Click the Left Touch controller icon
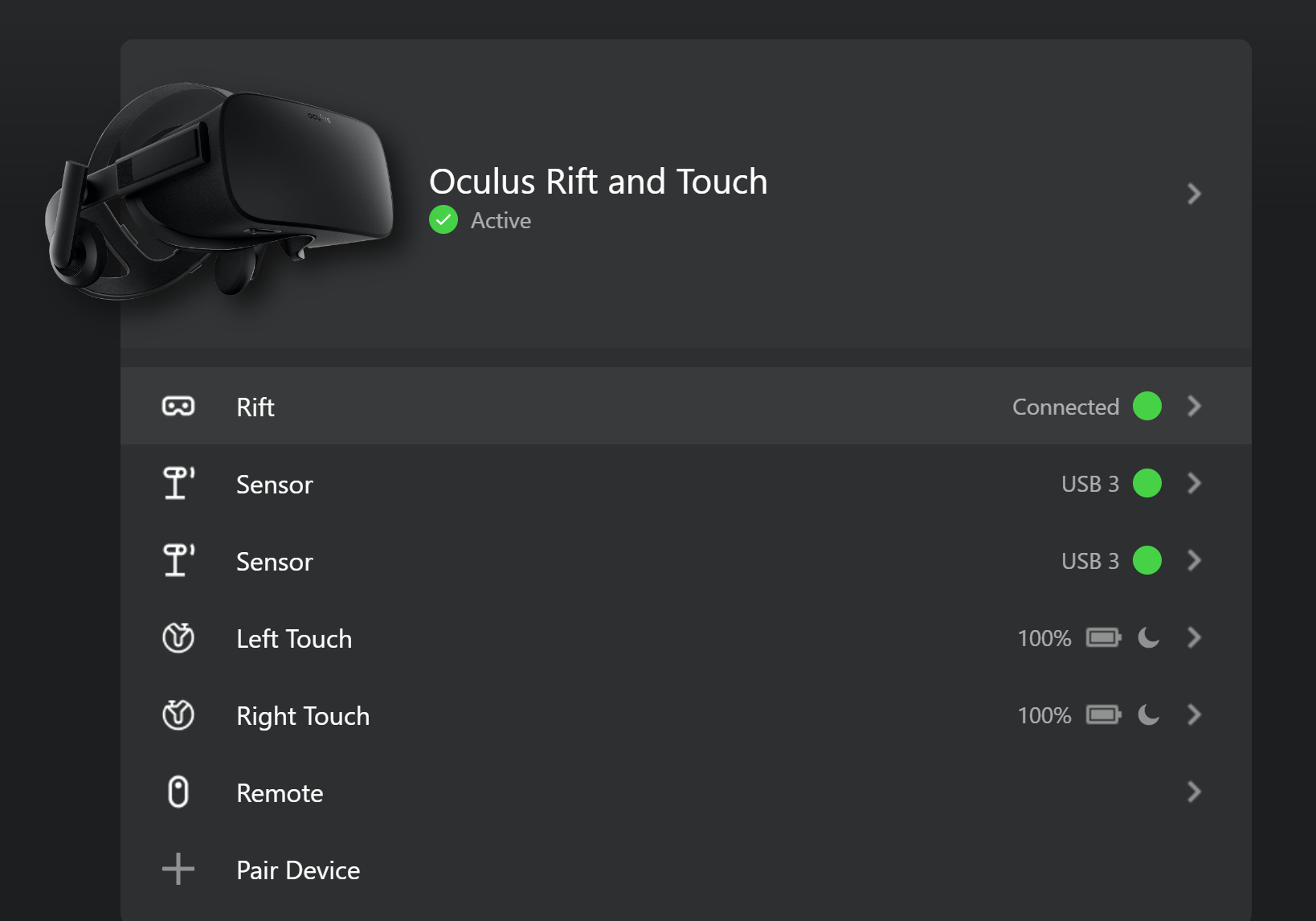The image size is (1316, 921). point(178,638)
